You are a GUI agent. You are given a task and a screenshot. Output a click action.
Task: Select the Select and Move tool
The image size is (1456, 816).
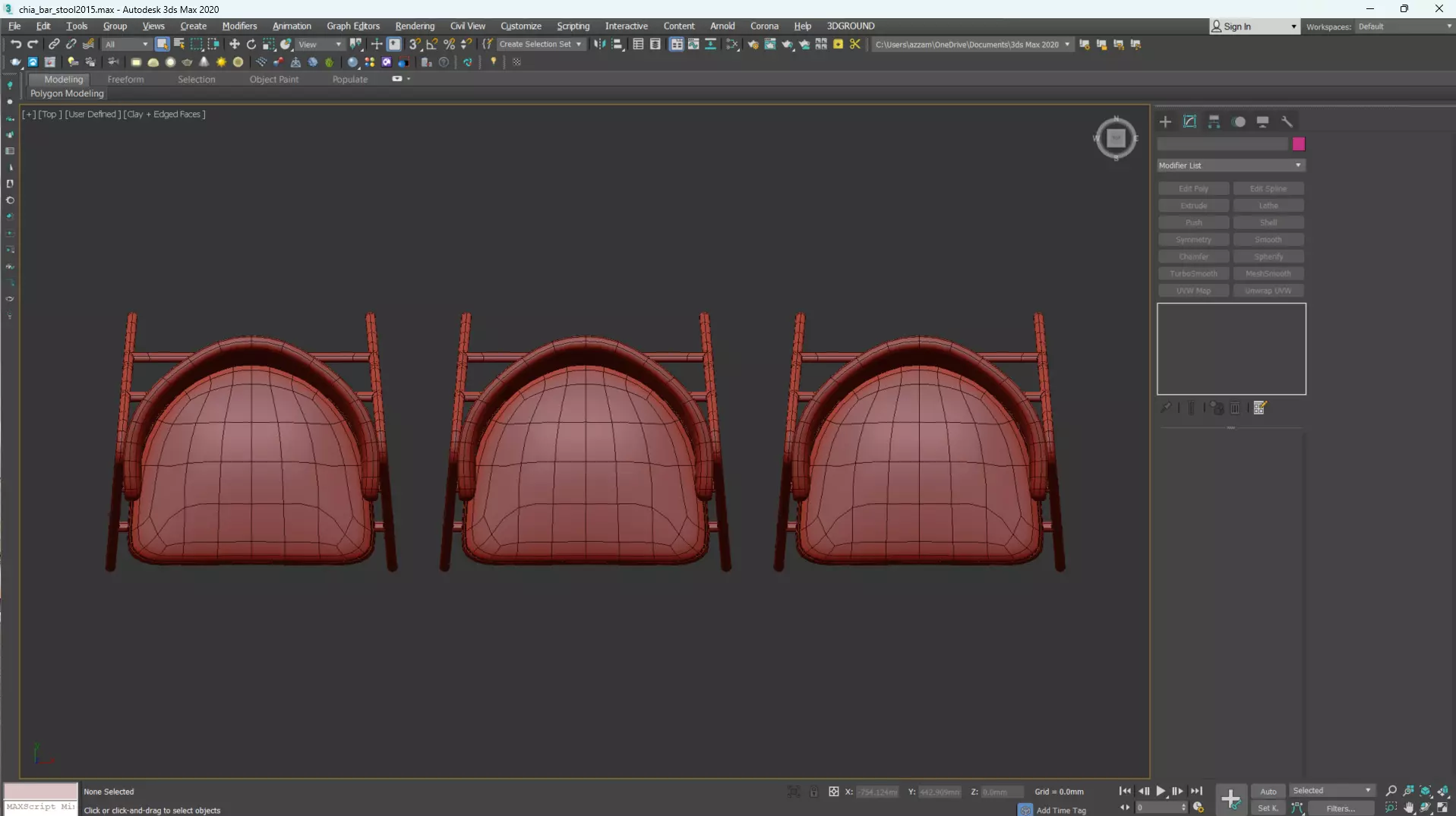point(234,44)
